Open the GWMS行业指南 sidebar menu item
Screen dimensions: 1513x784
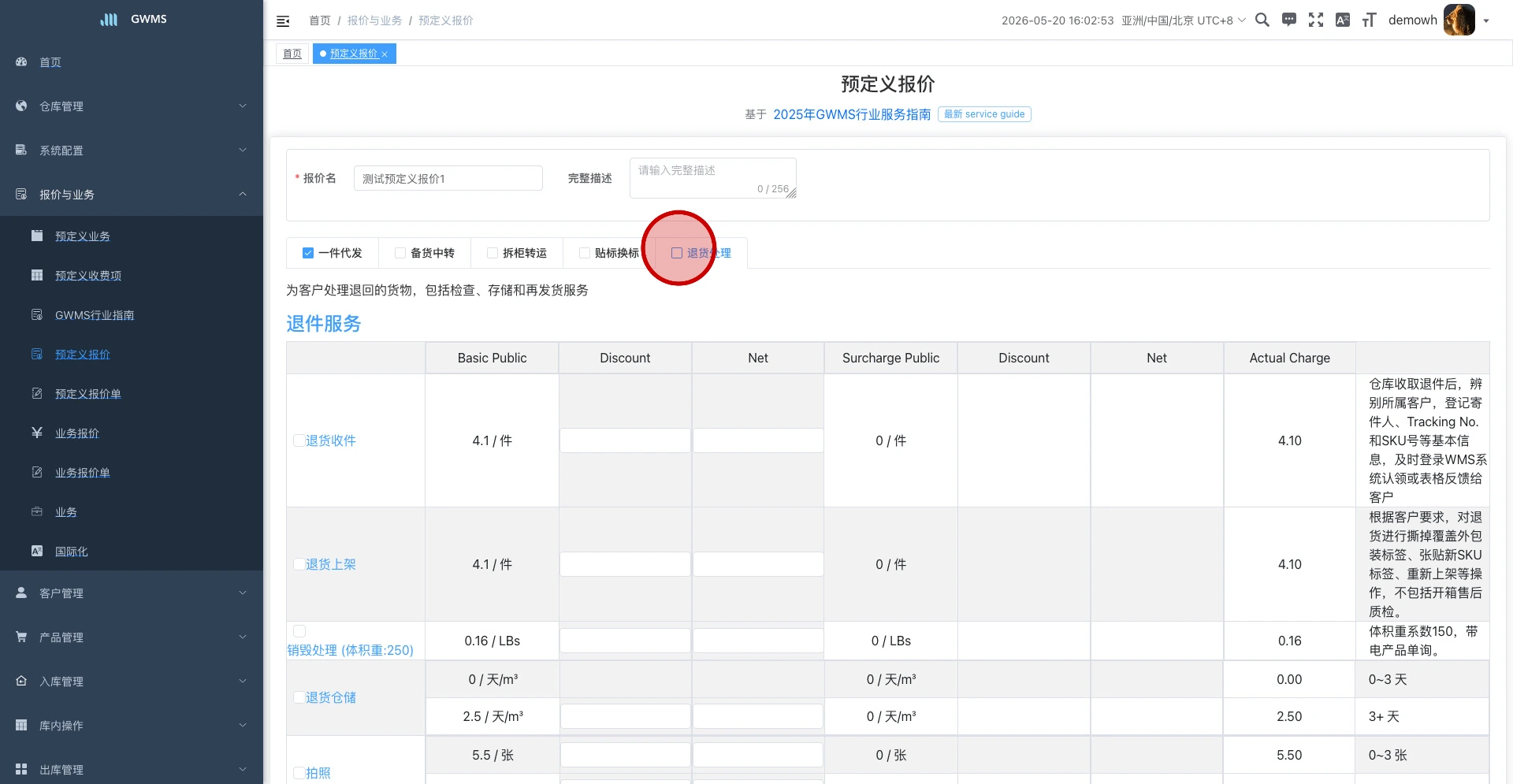pyautogui.click(x=132, y=314)
